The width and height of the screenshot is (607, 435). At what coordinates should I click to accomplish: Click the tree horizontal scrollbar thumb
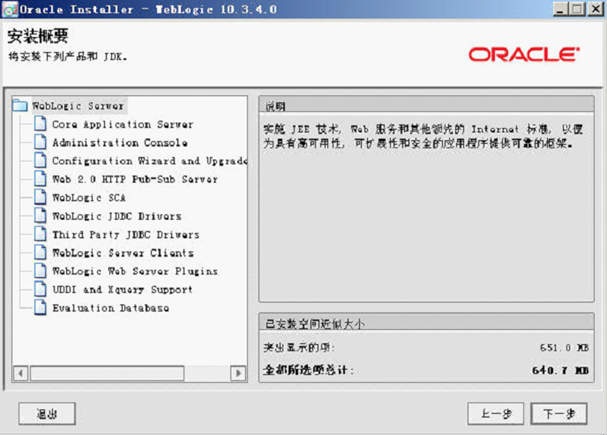[x=107, y=373]
